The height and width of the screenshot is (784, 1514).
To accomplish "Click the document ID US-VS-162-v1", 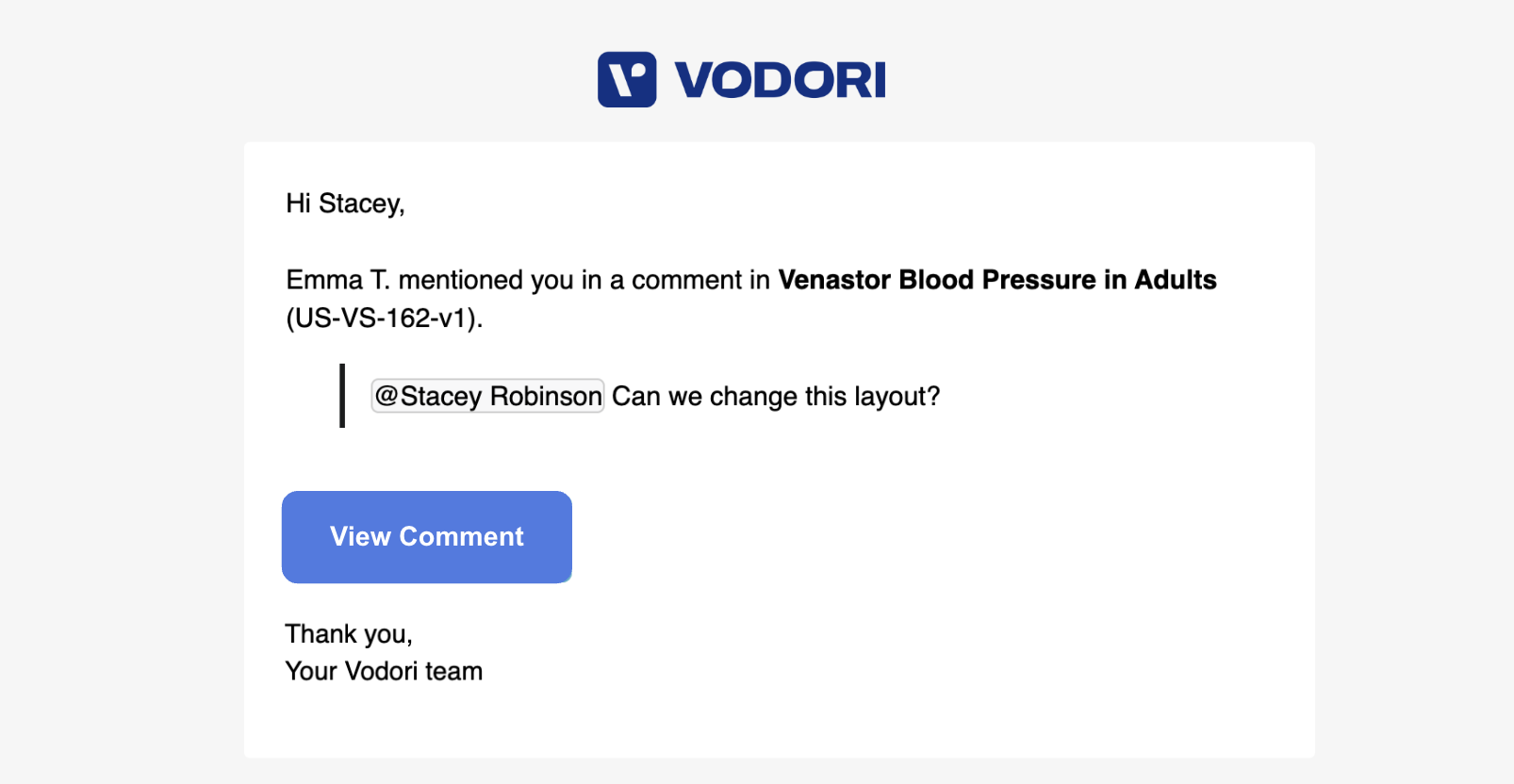I will click(385, 318).
